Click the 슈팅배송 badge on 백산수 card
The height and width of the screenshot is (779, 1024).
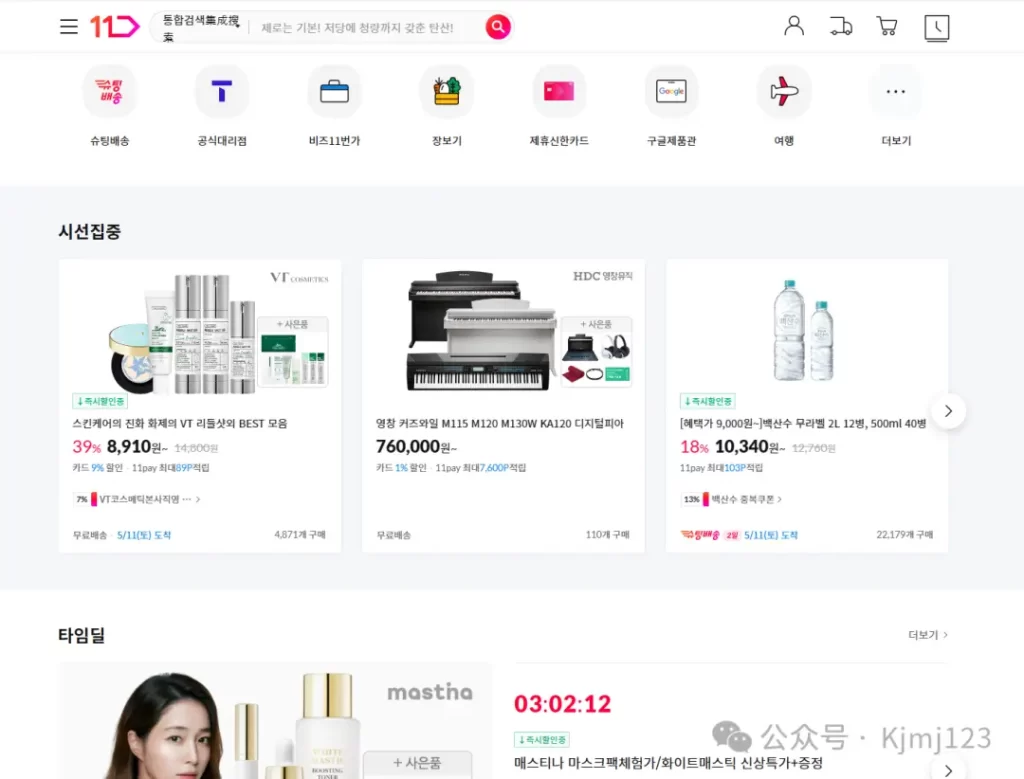699,535
